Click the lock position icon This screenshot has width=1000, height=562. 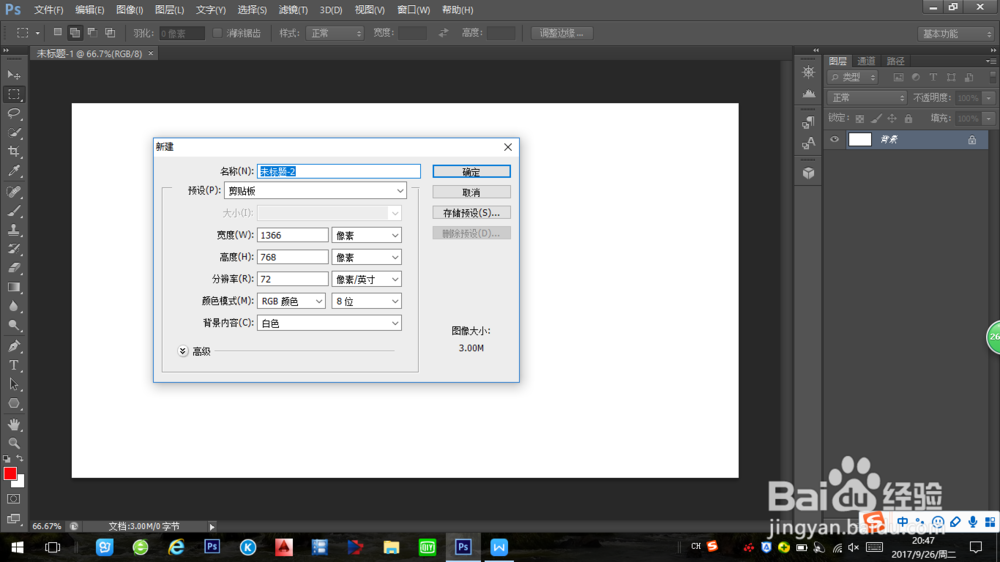click(892, 118)
